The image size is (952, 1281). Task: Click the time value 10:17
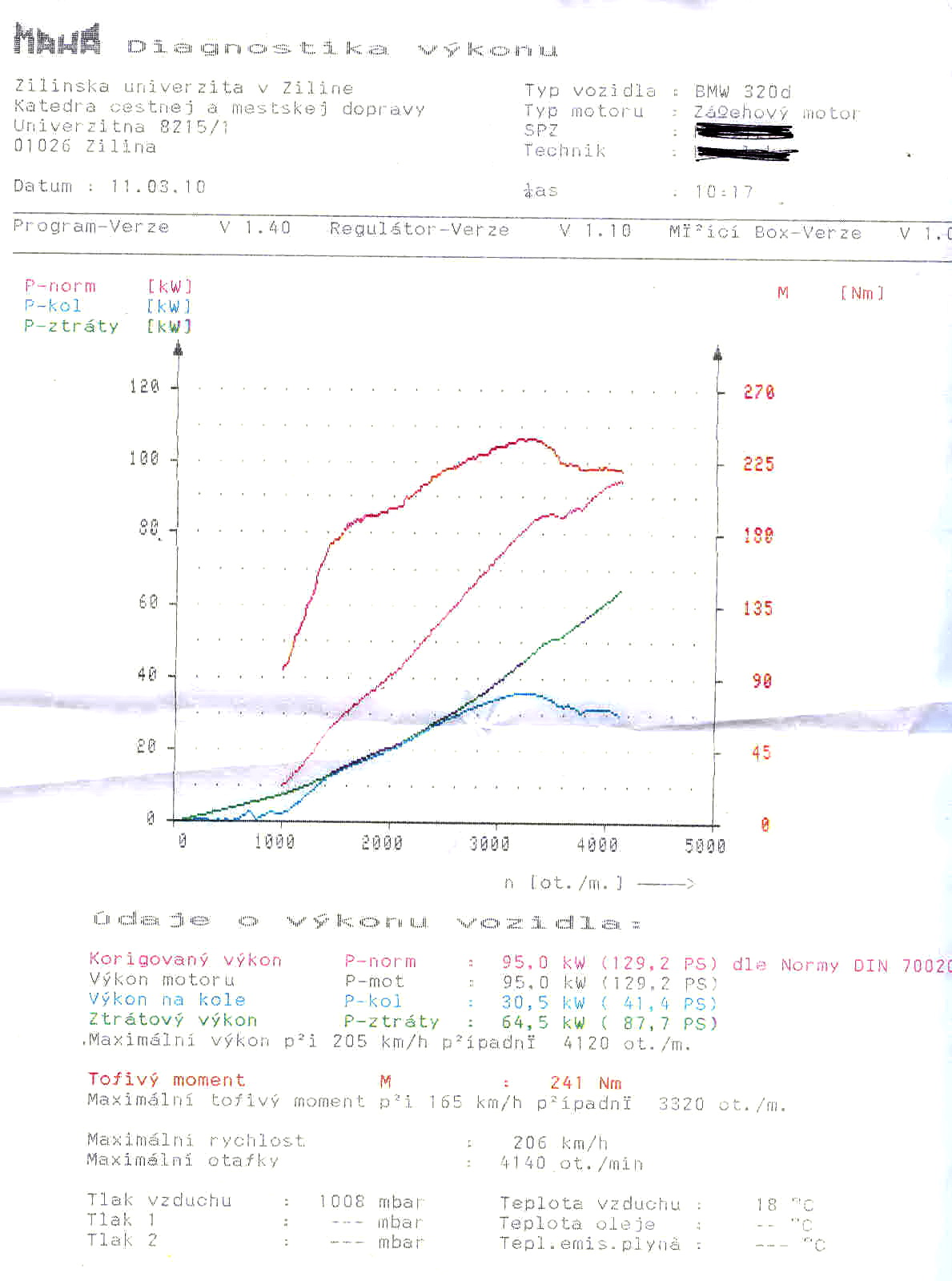724,192
